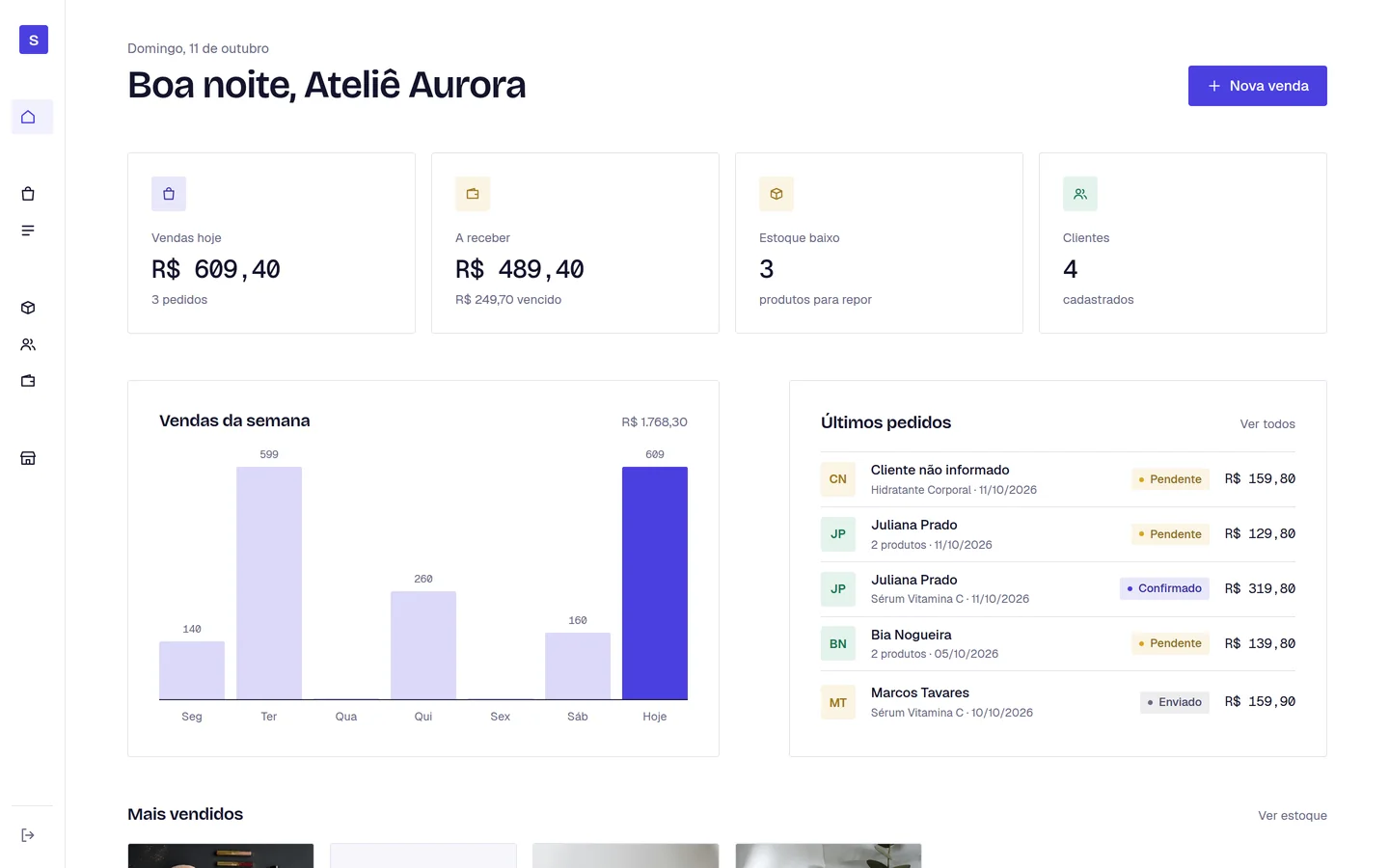The image size is (1389, 868).
Task: Click the R$ 489,40 A receber value
Action: [x=520, y=269]
